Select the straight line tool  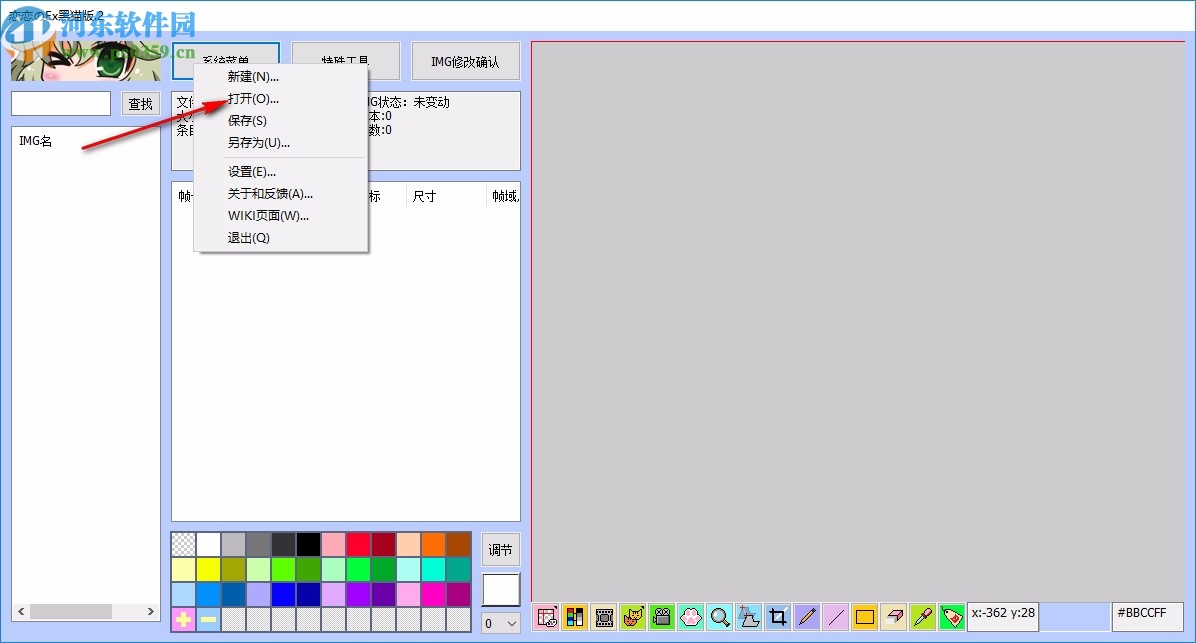836,617
